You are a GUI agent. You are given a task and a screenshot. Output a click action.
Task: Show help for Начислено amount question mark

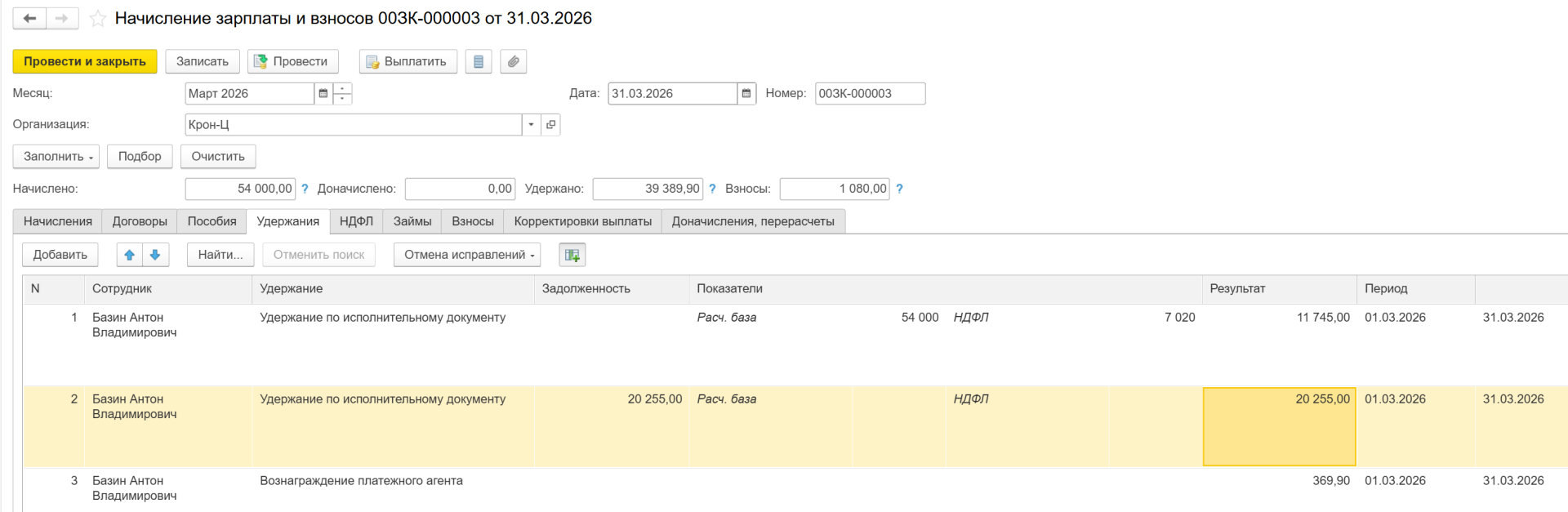[x=305, y=189]
